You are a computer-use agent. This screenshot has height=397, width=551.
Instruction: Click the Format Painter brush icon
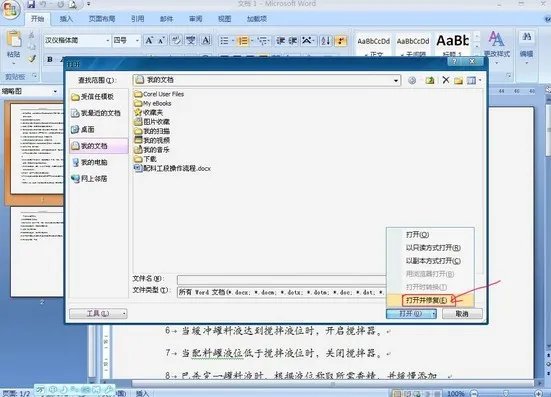pos(32,58)
